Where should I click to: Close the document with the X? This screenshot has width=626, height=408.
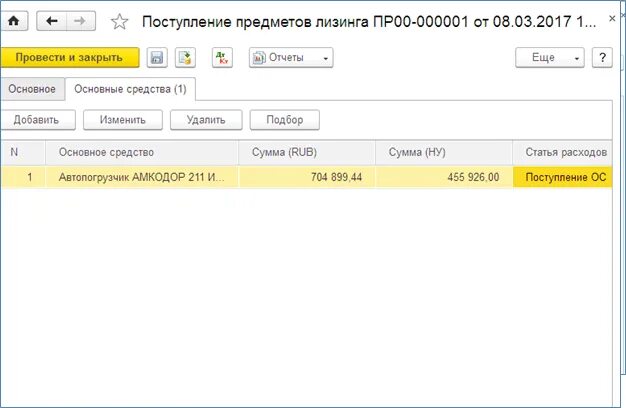[x=612, y=18]
